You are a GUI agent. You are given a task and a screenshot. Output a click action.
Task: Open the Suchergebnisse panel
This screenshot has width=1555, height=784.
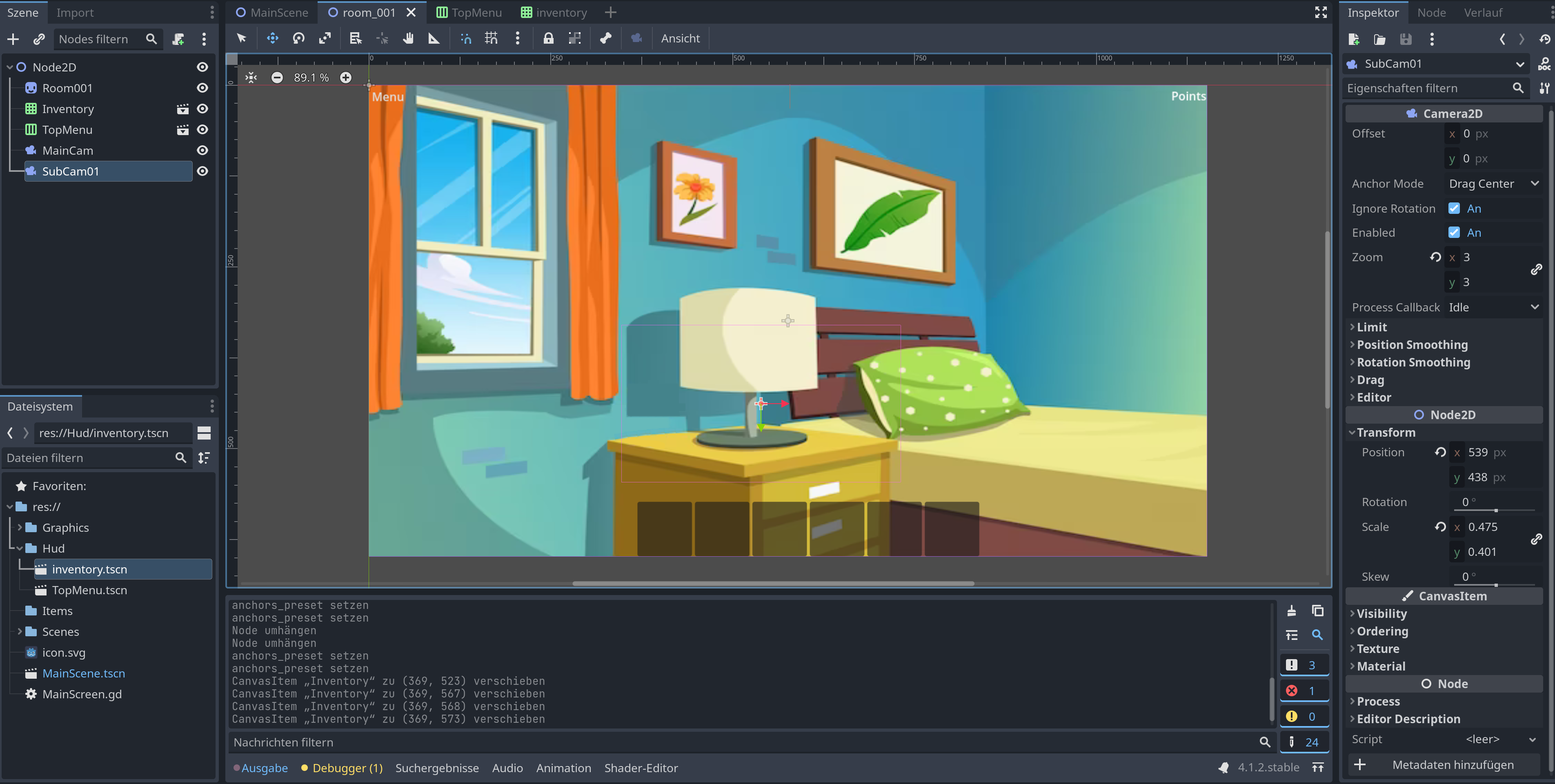pyautogui.click(x=437, y=768)
